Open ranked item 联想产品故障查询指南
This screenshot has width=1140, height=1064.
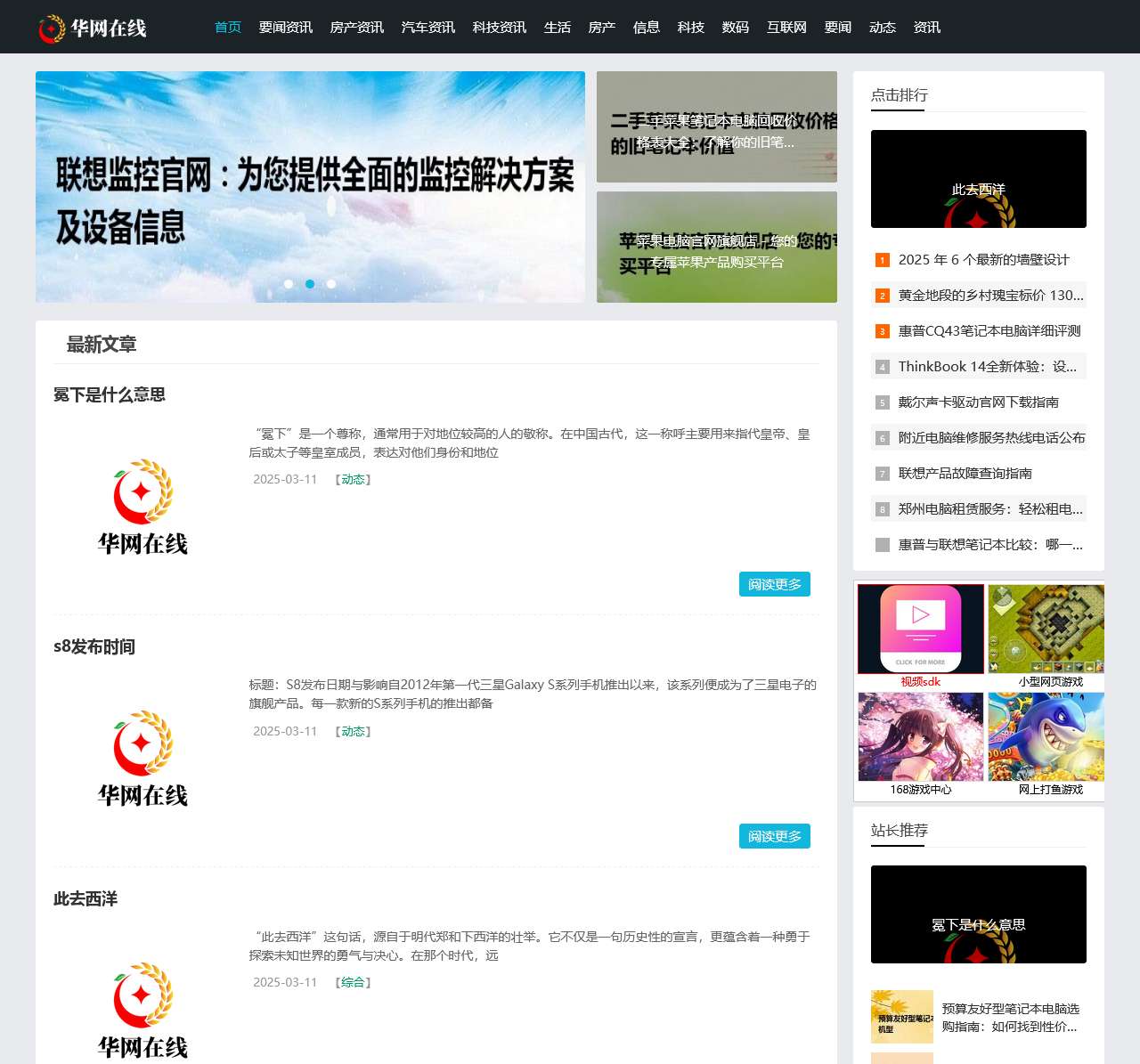coord(965,473)
